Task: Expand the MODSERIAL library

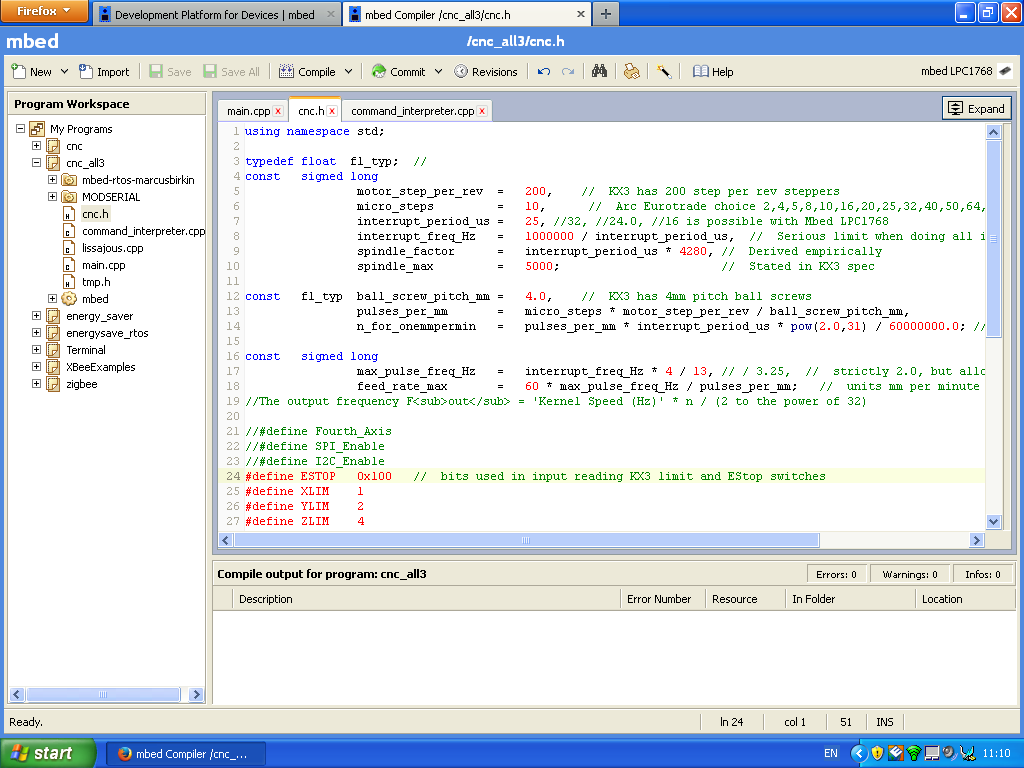Action: tap(52, 197)
